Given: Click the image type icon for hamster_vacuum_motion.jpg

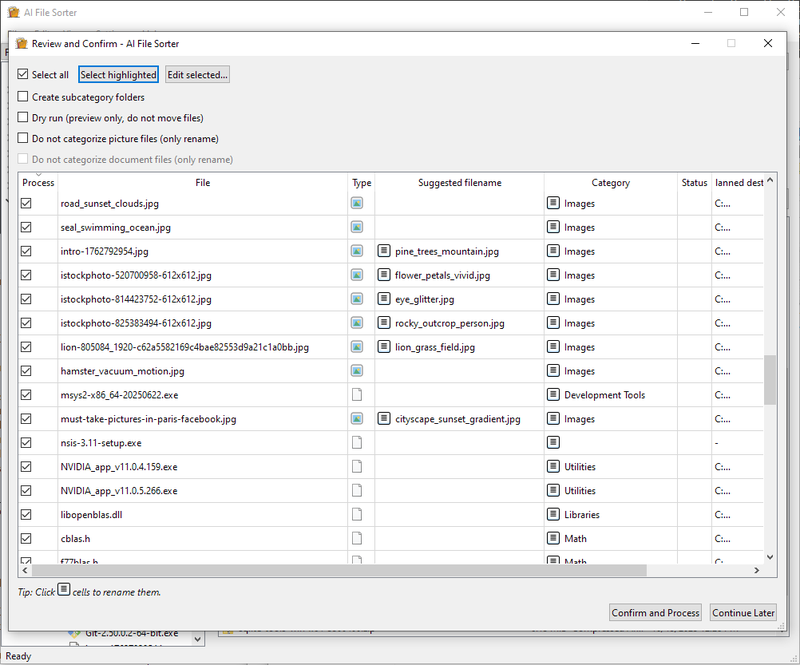Looking at the screenshot, I should pyautogui.click(x=357, y=371).
